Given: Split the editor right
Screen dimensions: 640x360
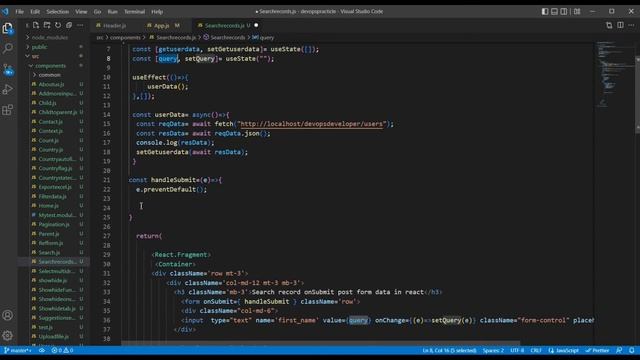Looking at the screenshot, I should (x=620, y=25).
